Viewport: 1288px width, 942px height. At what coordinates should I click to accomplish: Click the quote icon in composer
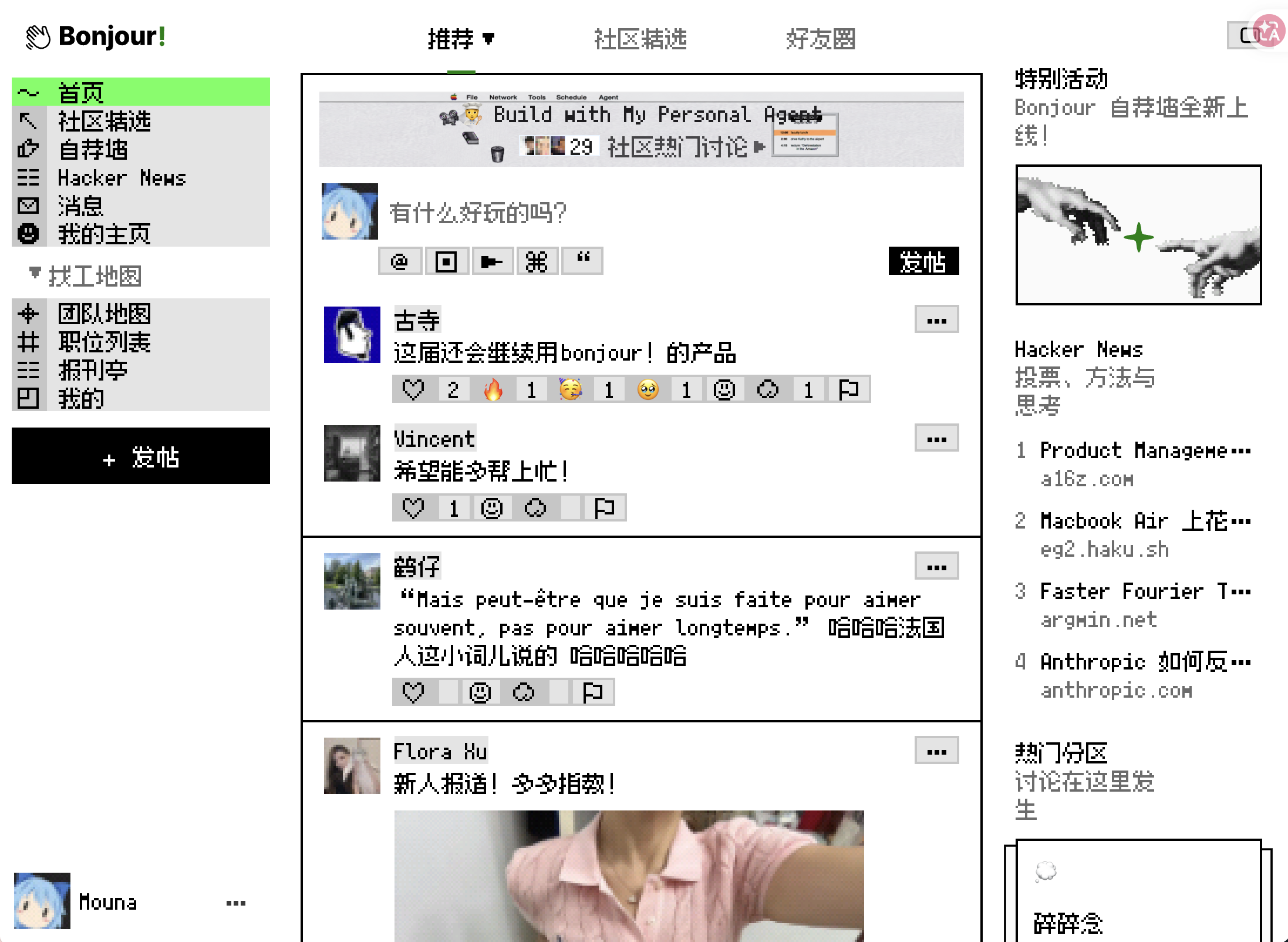582,261
